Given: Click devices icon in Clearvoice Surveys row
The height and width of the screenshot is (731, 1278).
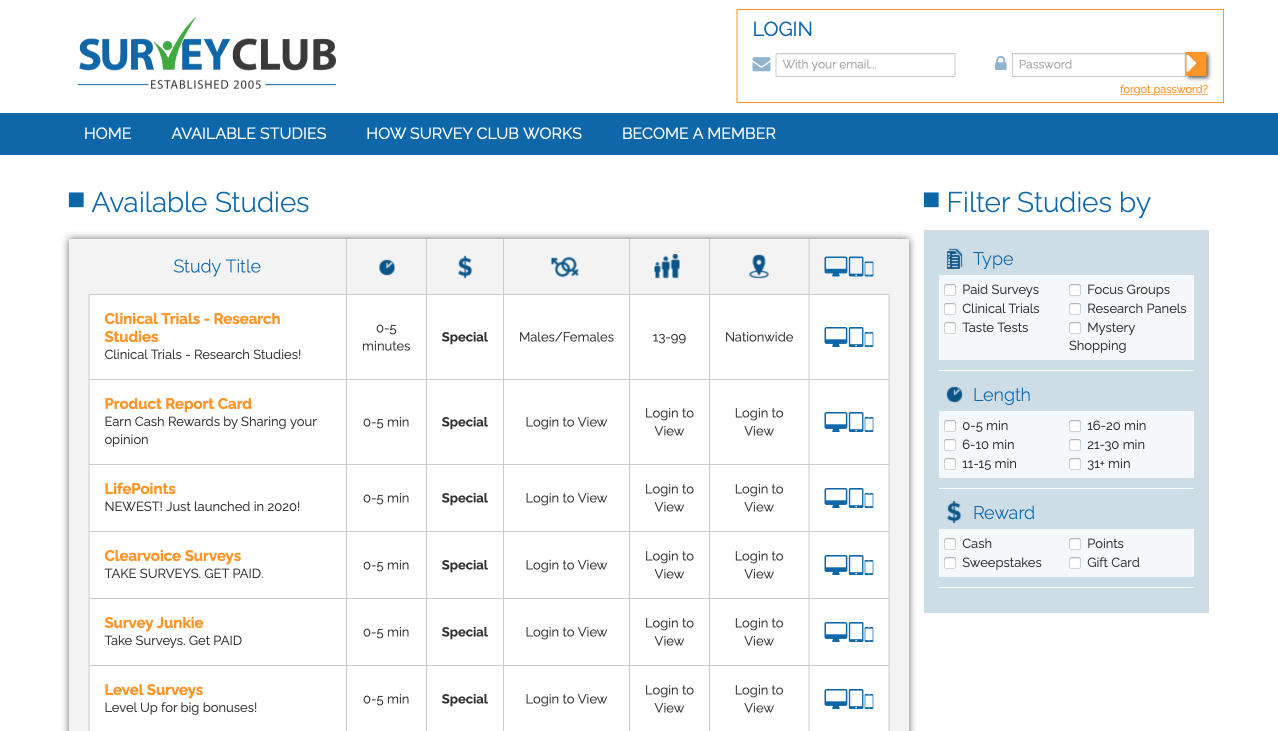Looking at the screenshot, I should point(849,565).
